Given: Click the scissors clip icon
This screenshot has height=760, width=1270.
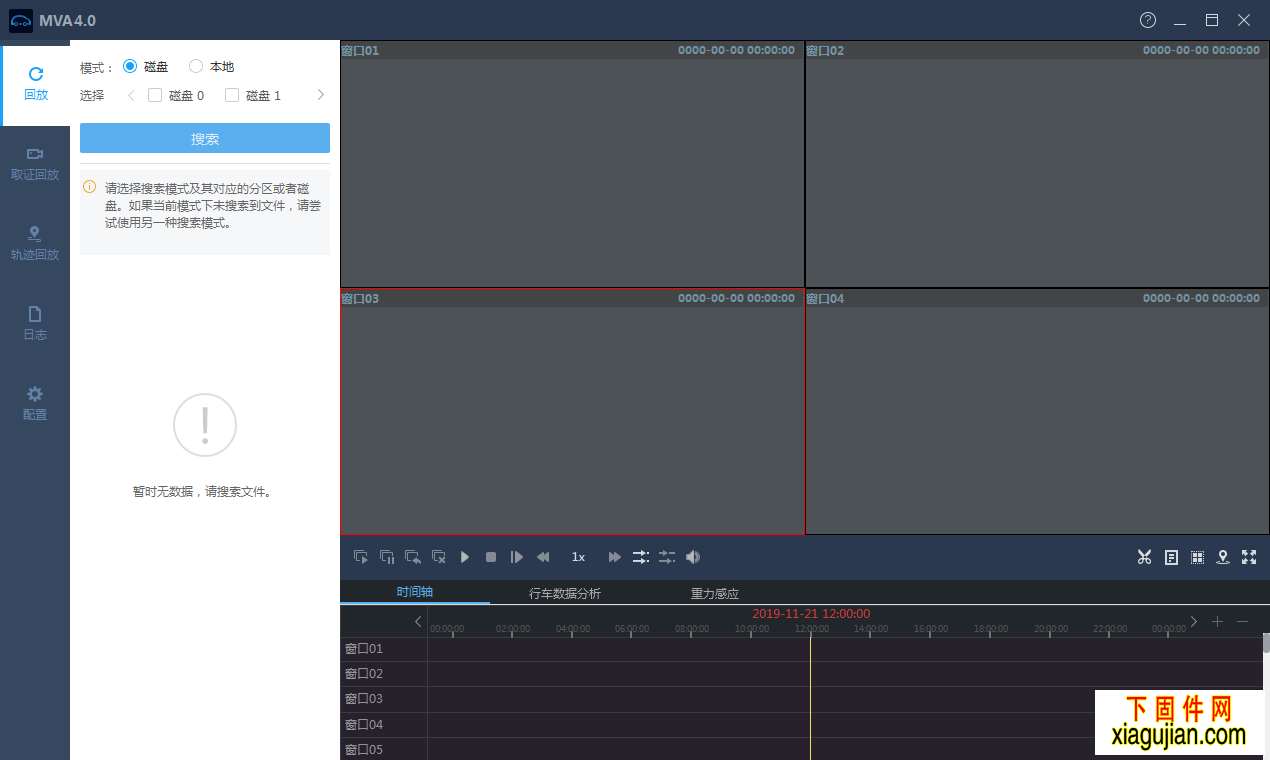Looking at the screenshot, I should (1145, 557).
